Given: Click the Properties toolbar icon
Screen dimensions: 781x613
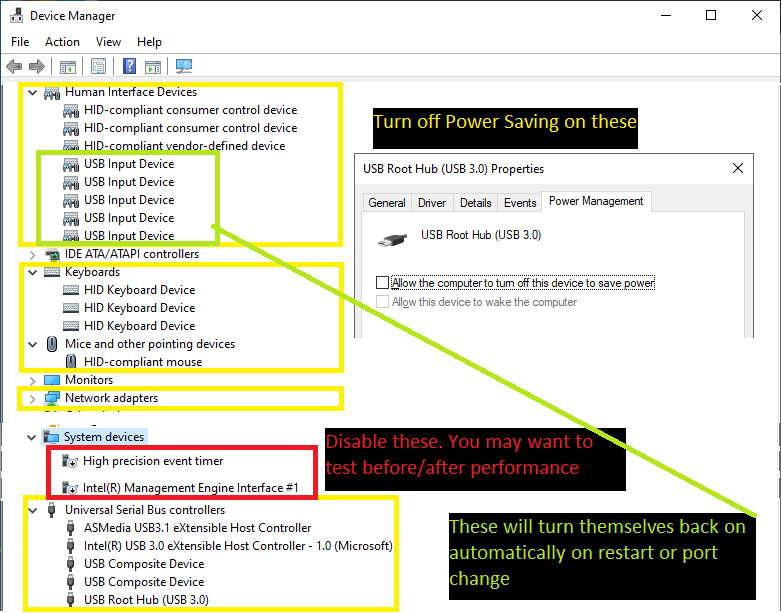Looking at the screenshot, I should click(98, 67).
